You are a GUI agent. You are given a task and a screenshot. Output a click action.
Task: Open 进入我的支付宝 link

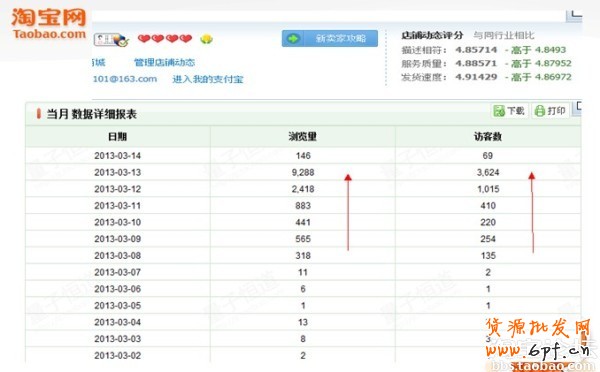pyautogui.click(x=208, y=79)
